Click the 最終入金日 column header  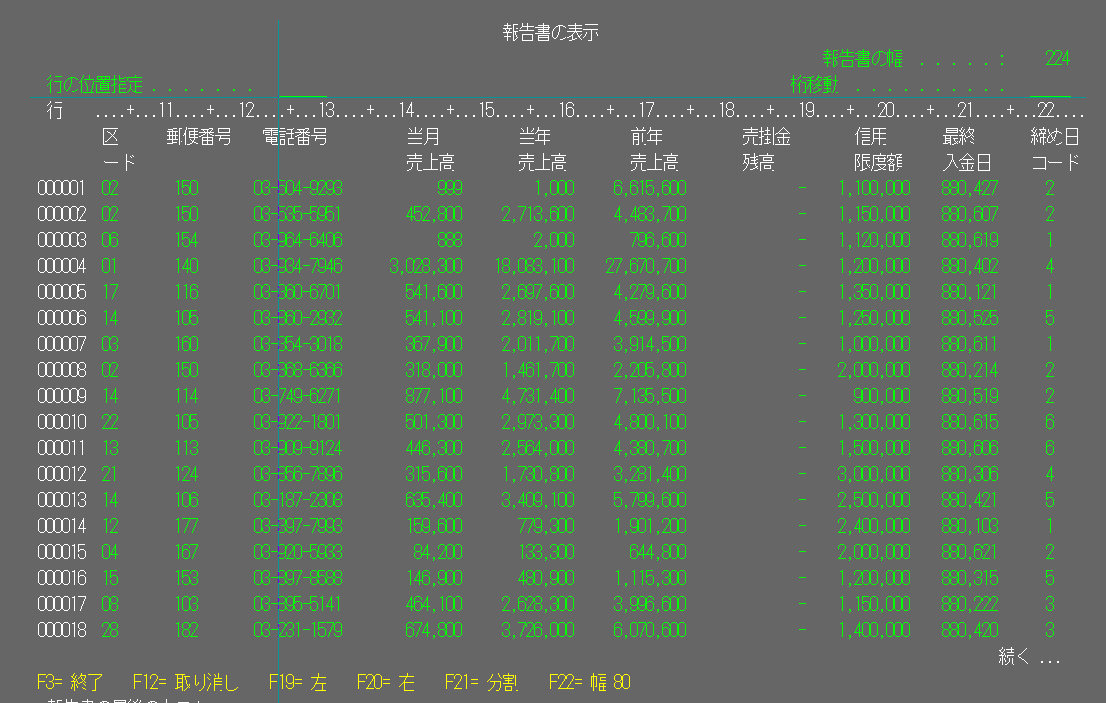pos(966,149)
